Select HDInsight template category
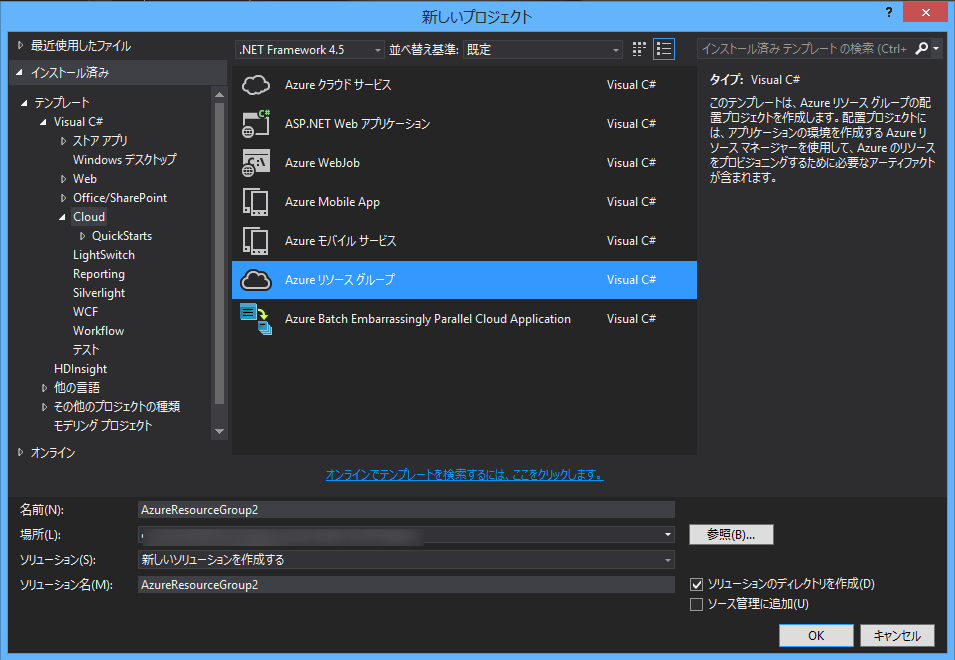The height and width of the screenshot is (660, 955). point(80,369)
